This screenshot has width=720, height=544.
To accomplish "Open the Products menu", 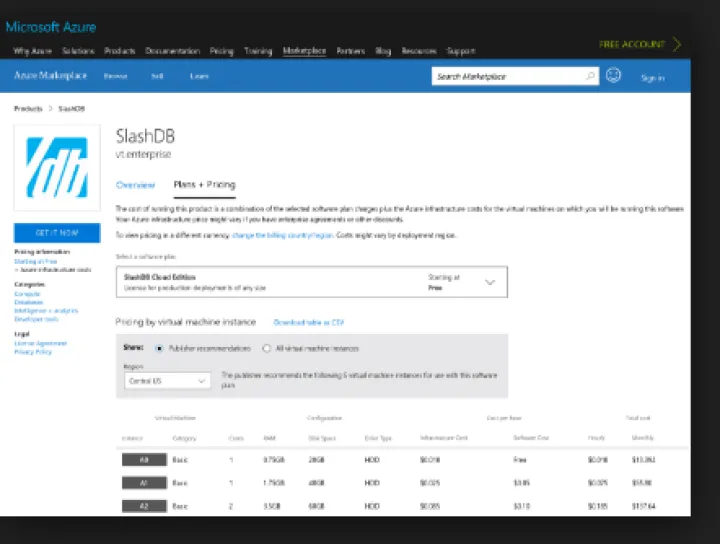I will (119, 51).
